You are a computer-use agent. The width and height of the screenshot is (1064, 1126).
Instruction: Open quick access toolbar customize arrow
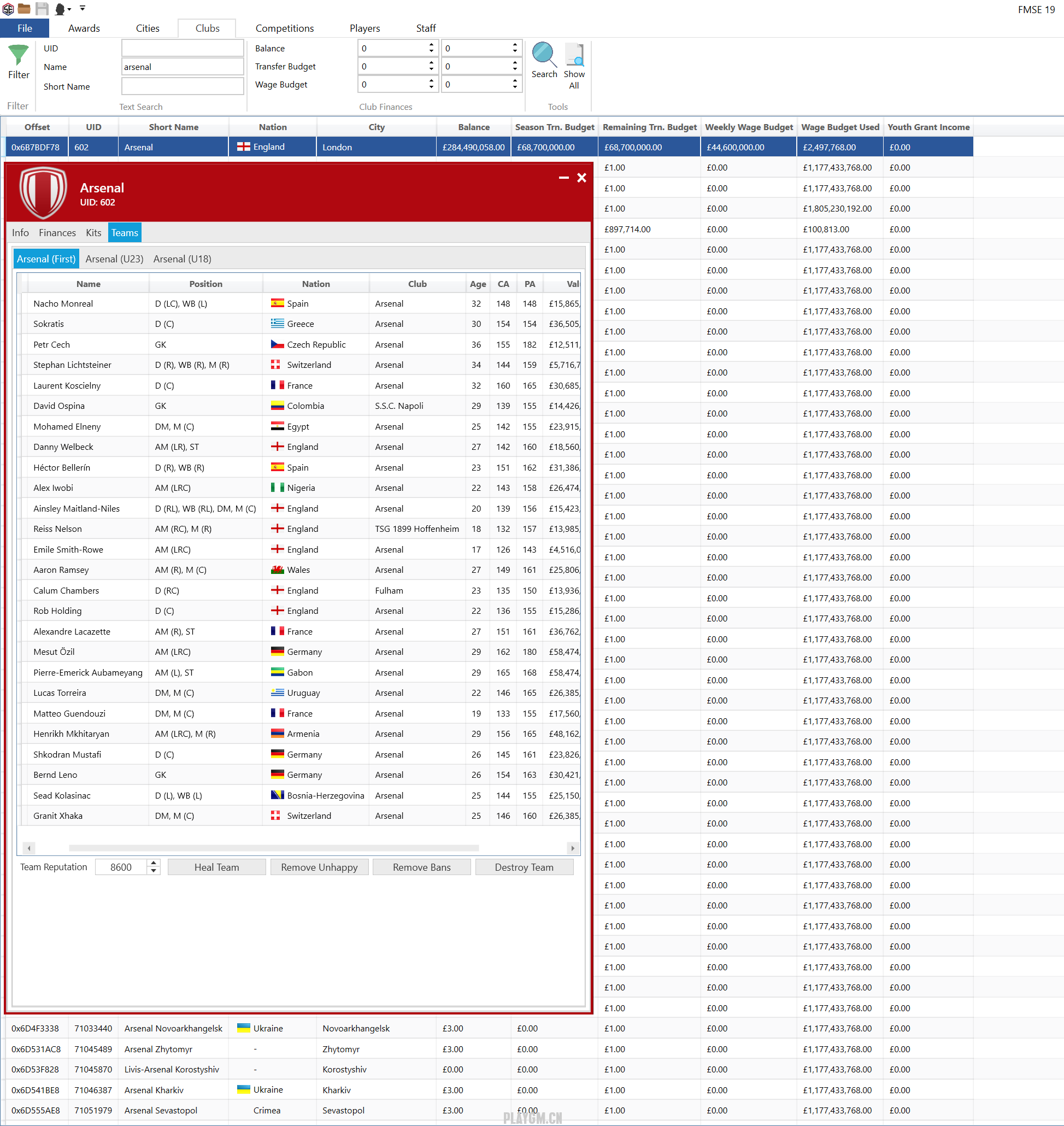(83, 8)
